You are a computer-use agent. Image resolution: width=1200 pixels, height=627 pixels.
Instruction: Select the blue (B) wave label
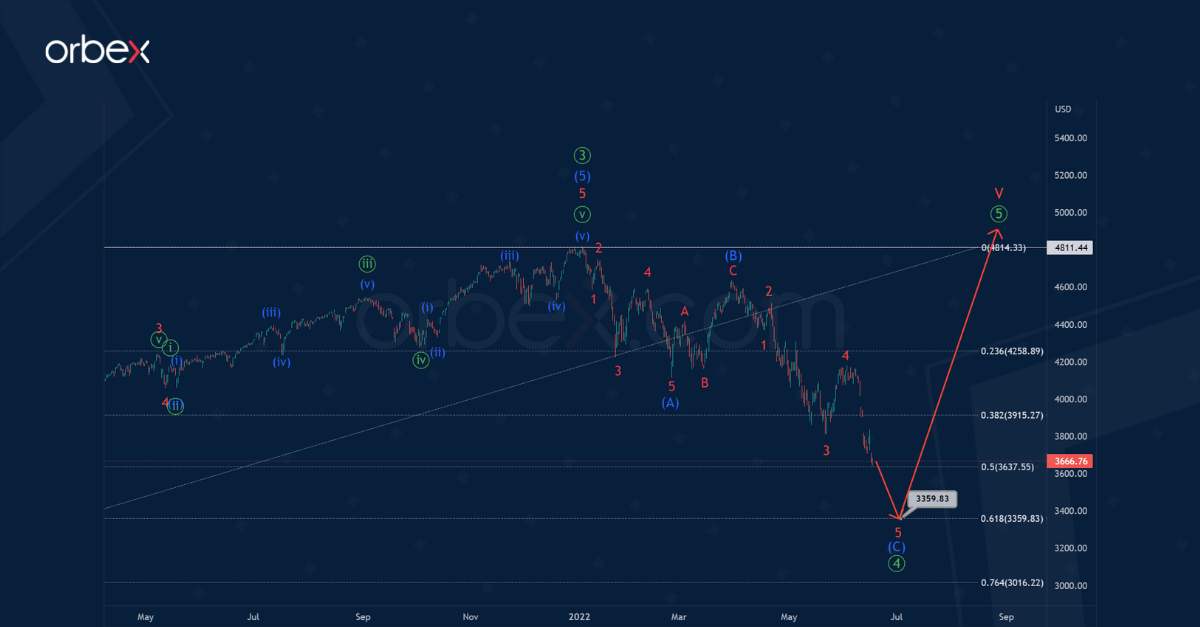click(733, 255)
